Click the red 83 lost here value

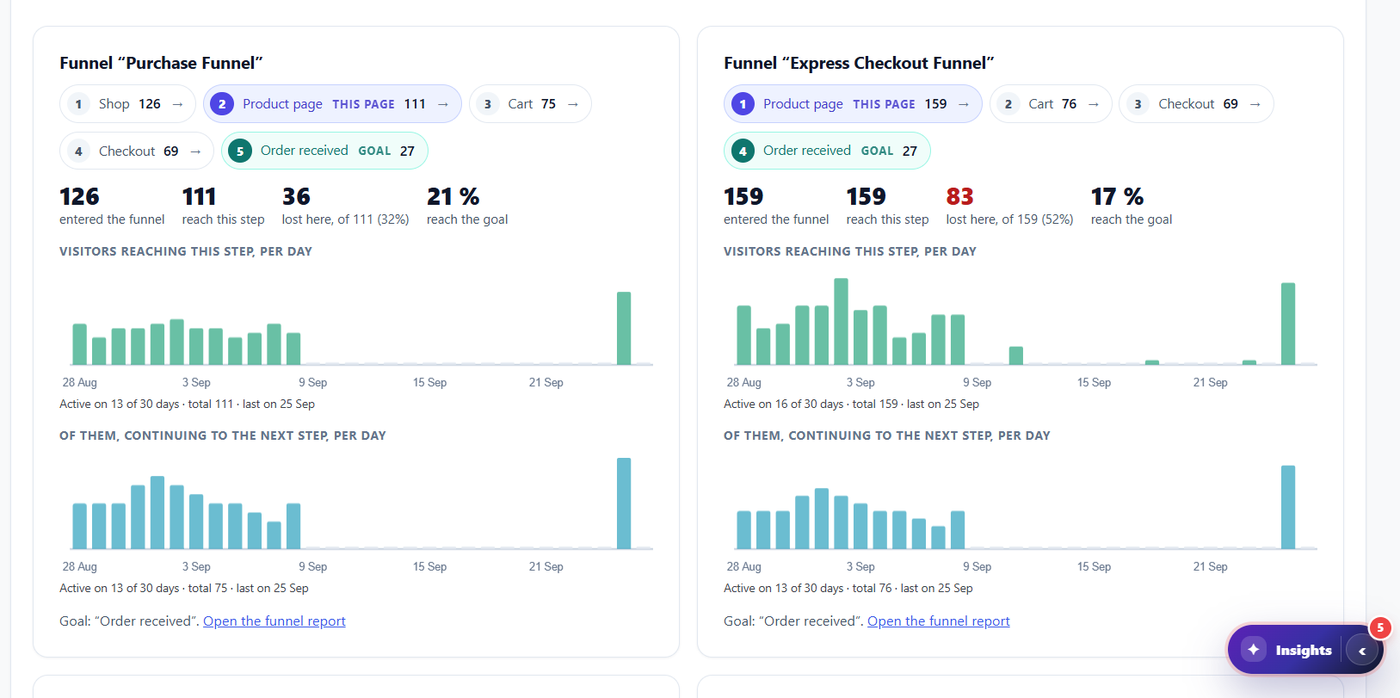coord(959,196)
